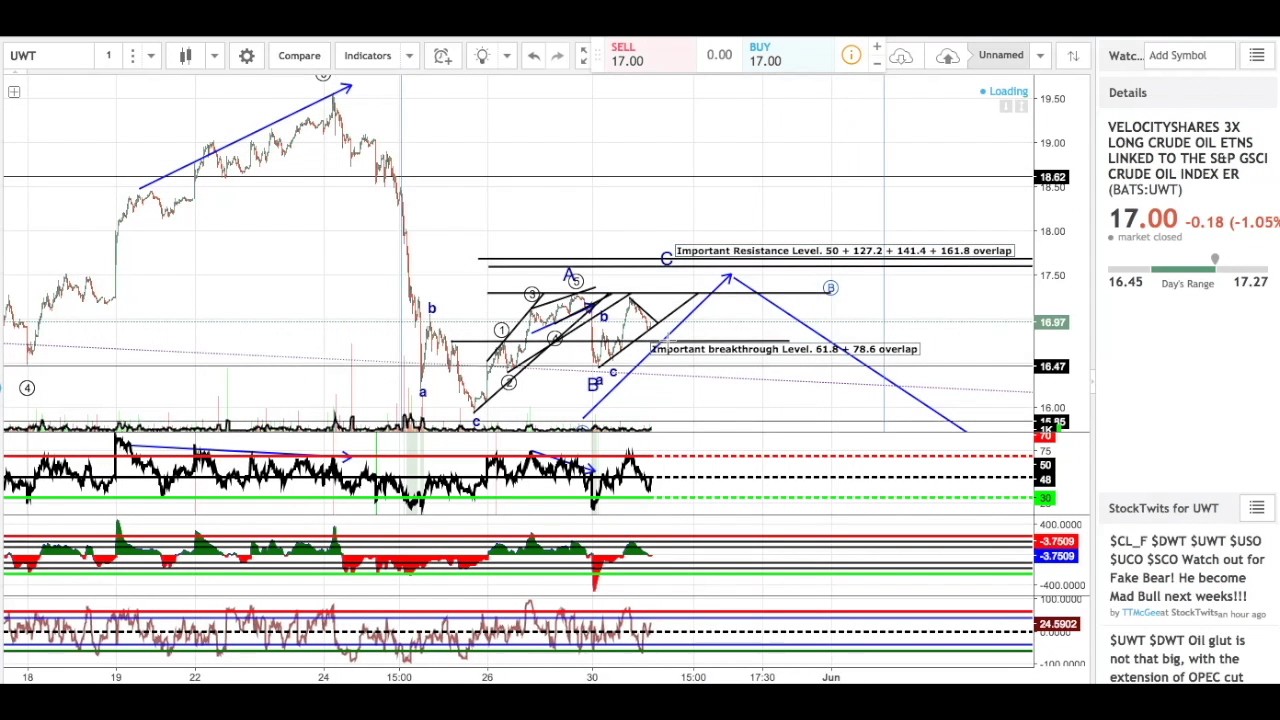Screen dimensions: 1280x720
Task: Expand the time interval dropdown arrow
Action: (151, 56)
